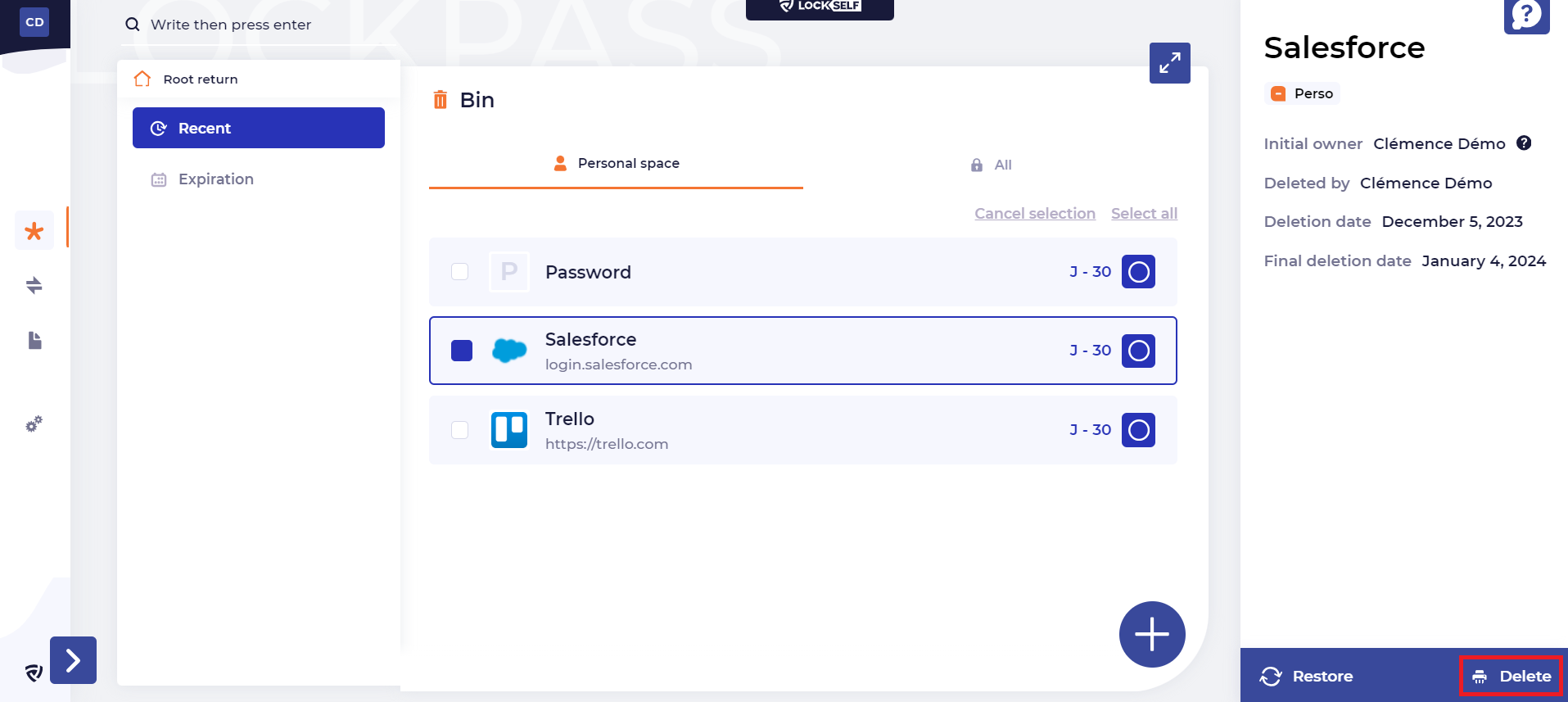Image resolution: width=1568 pixels, height=702 pixels.
Task: Open the Expiration menu item
Action: (x=215, y=179)
